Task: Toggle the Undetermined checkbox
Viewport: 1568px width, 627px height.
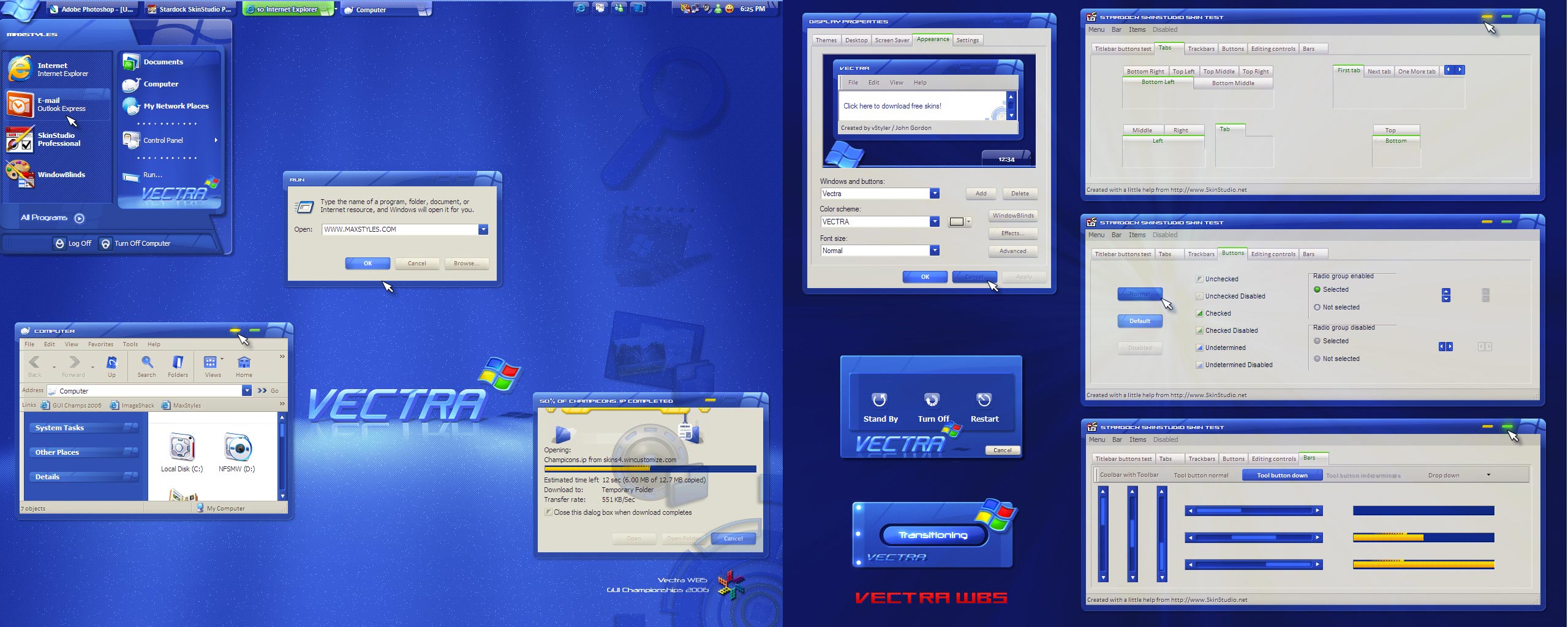Action: click(x=1199, y=348)
